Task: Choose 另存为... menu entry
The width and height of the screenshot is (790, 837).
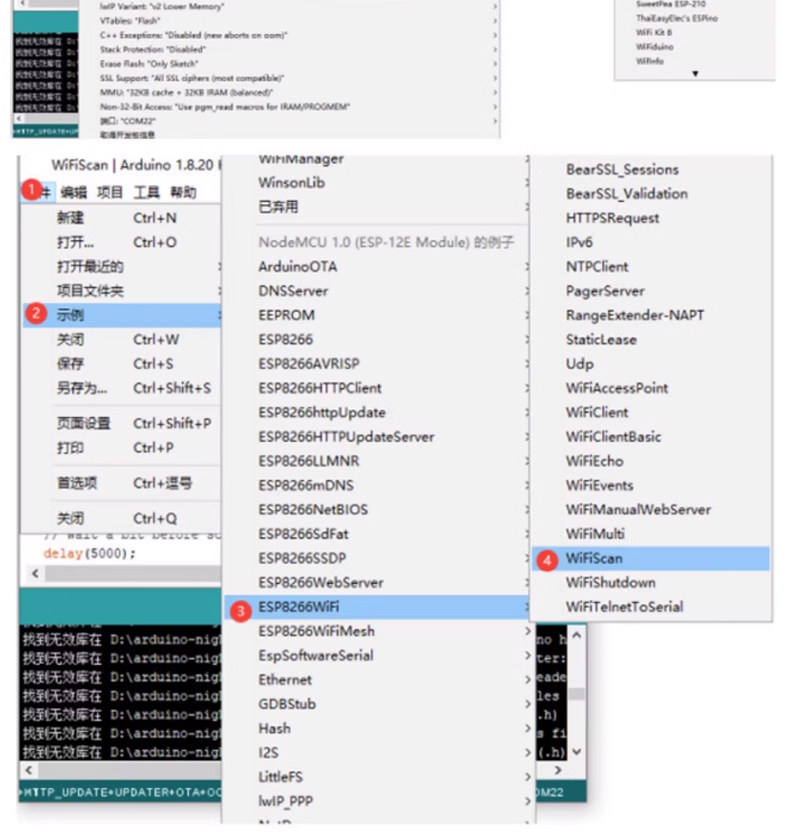Action: [122, 388]
